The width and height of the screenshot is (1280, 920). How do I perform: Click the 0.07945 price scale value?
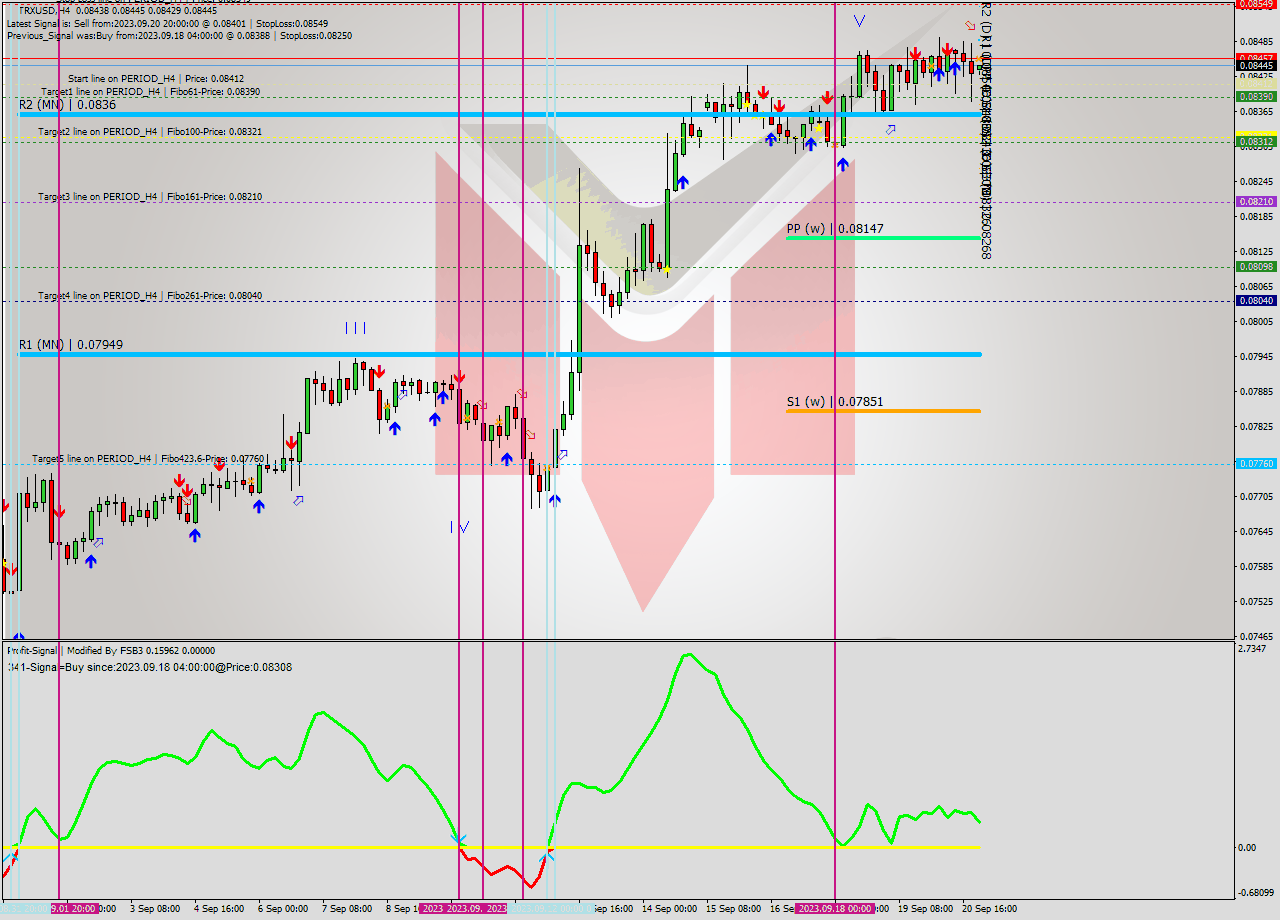[1256, 357]
